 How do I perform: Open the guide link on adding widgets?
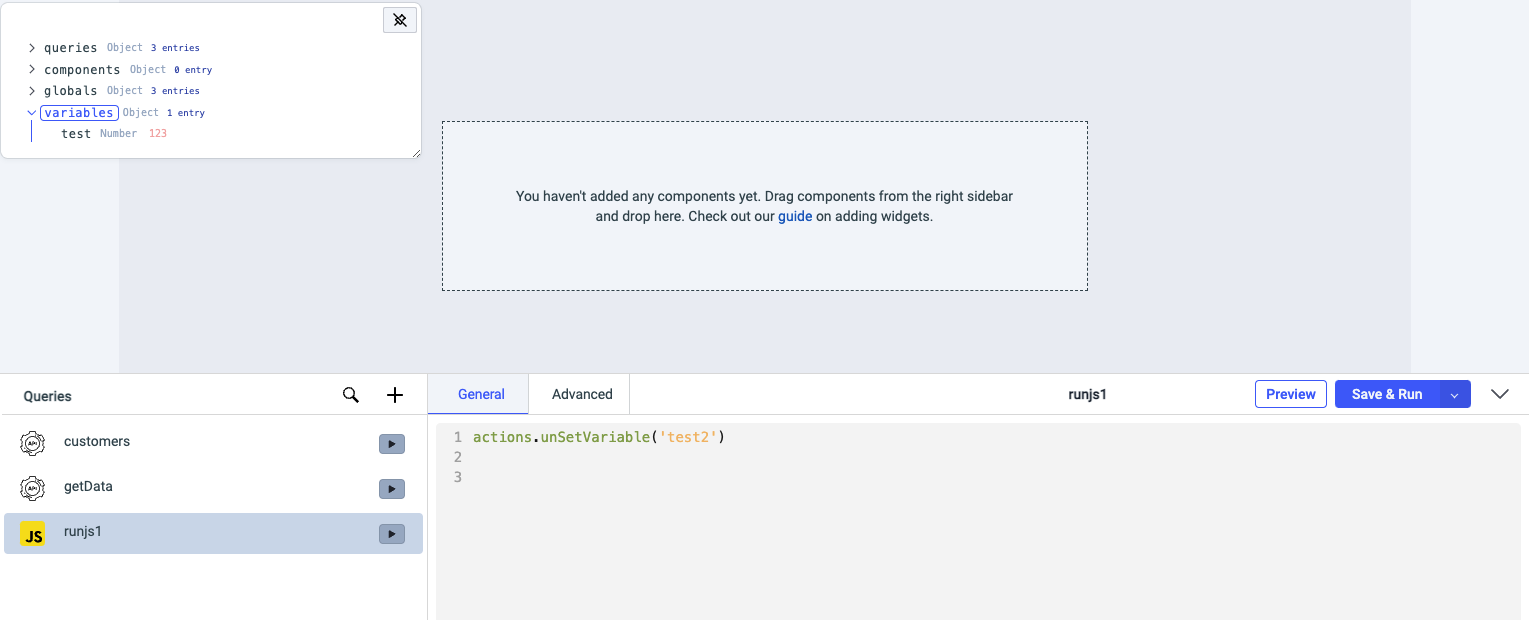795,216
